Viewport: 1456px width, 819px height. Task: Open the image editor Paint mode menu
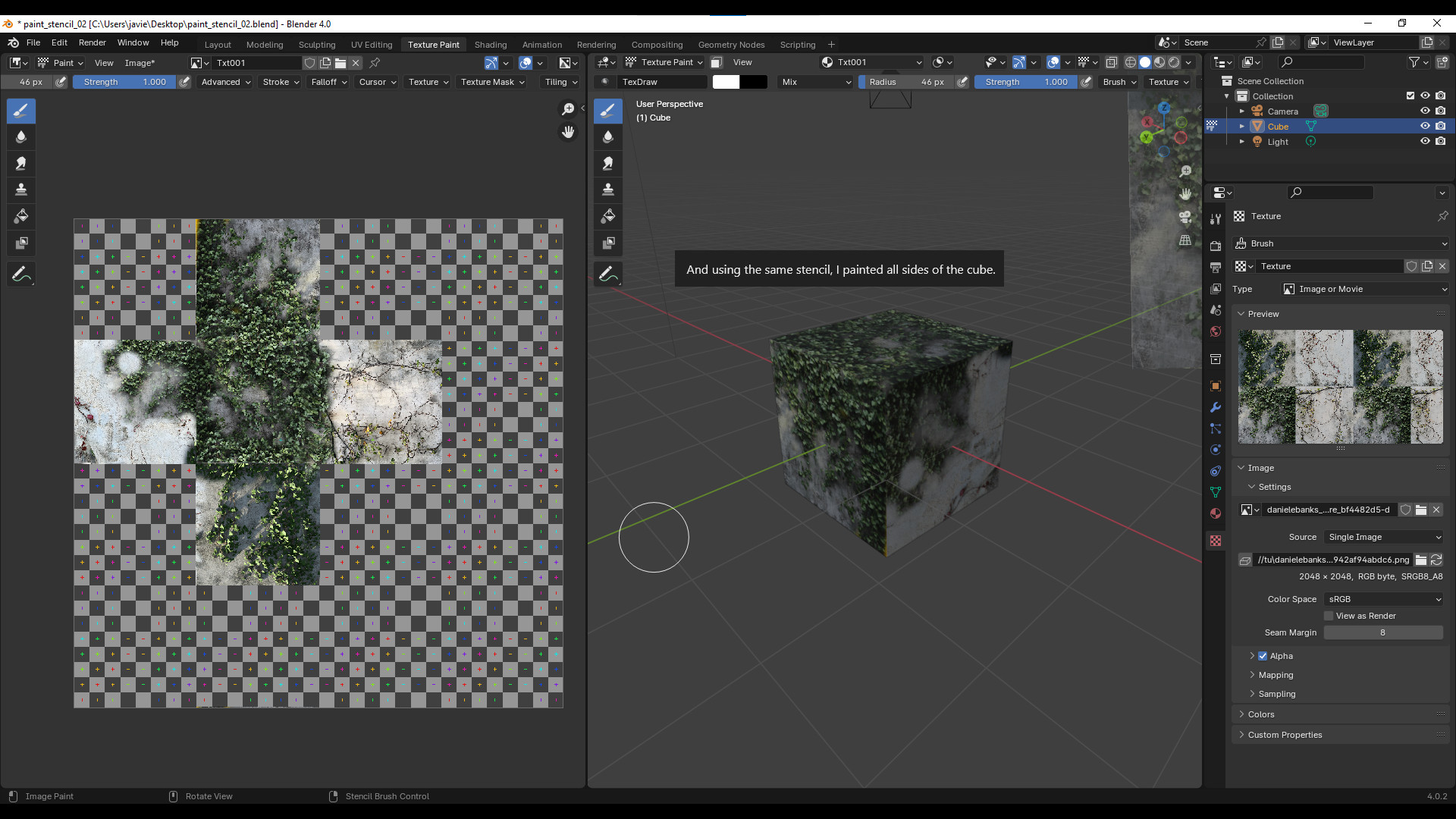click(x=61, y=63)
